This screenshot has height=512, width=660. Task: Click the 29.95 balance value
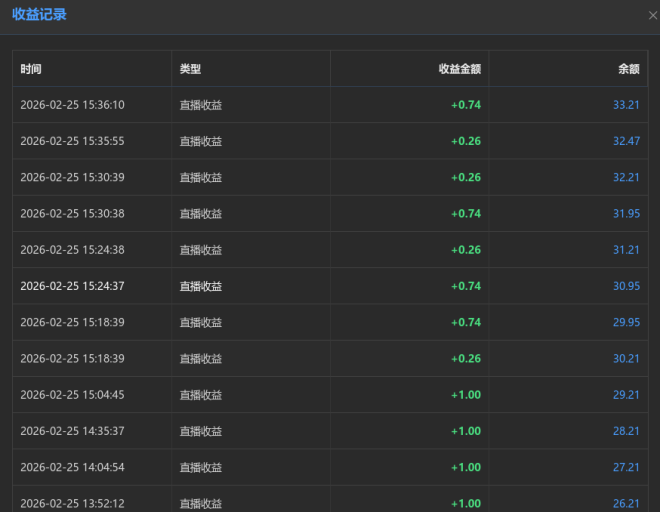(x=626, y=322)
